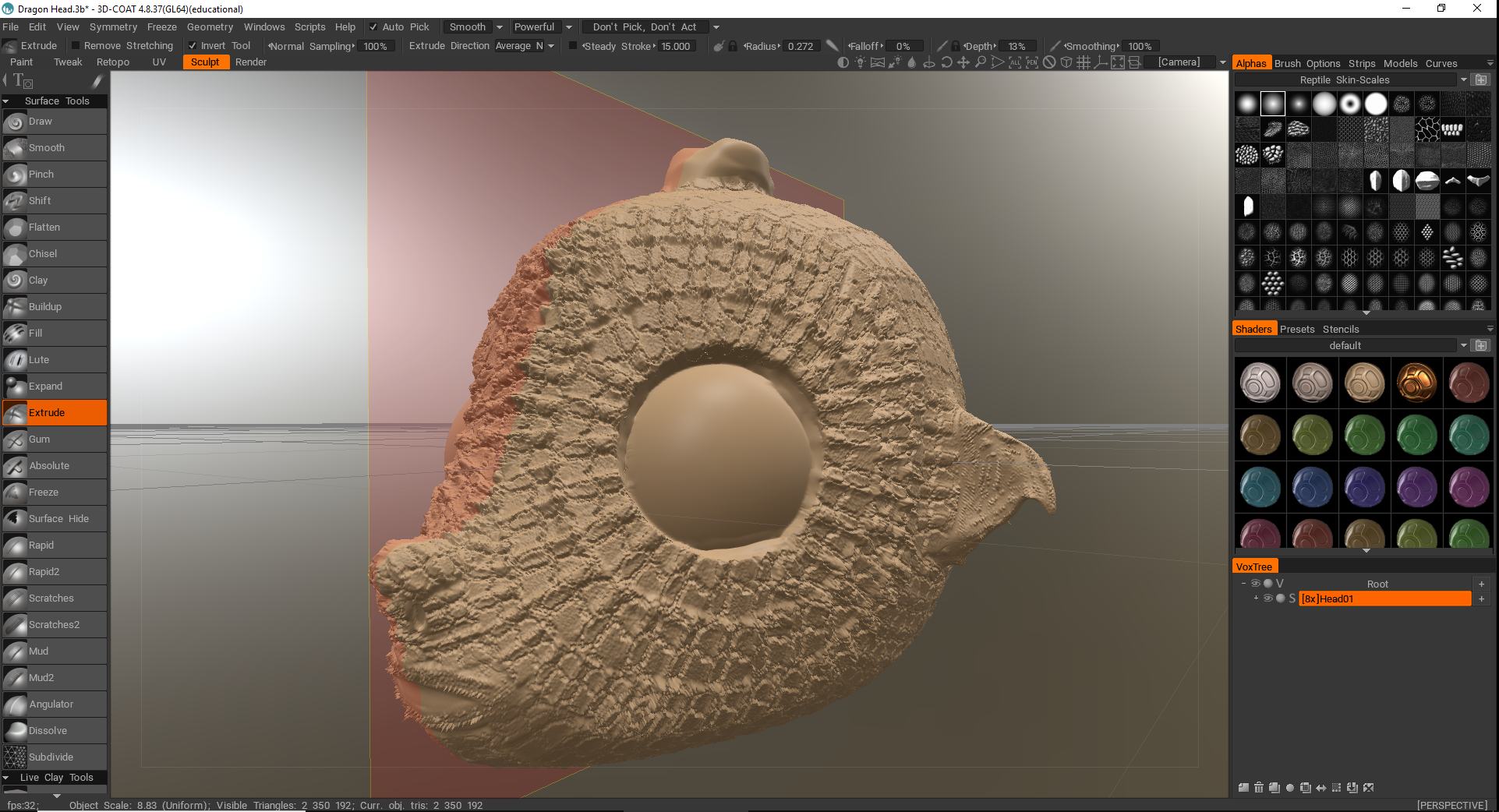Select the Smooth tool button
The height and width of the screenshot is (812, 1499).
(55, 148)
